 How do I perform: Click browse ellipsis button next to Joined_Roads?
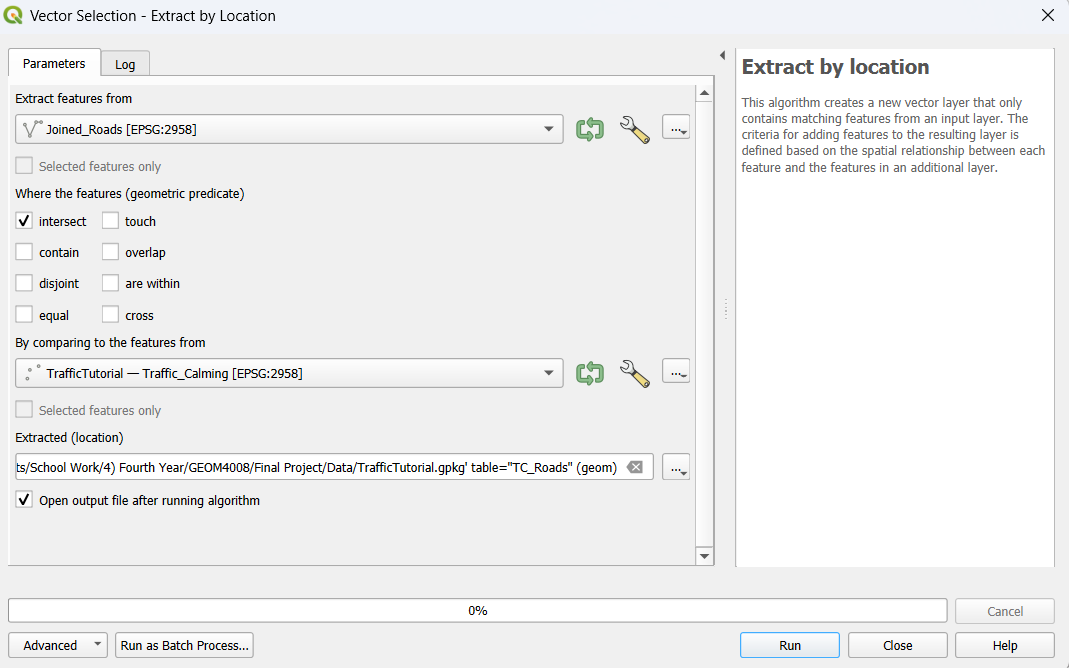click(676, 128)
